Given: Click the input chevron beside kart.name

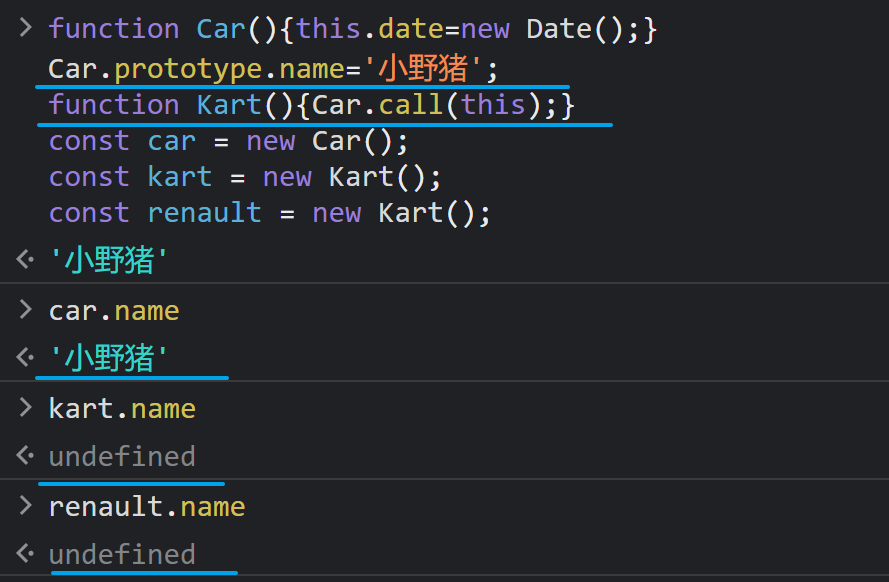Looking at the screenshot, I should 26,407.
